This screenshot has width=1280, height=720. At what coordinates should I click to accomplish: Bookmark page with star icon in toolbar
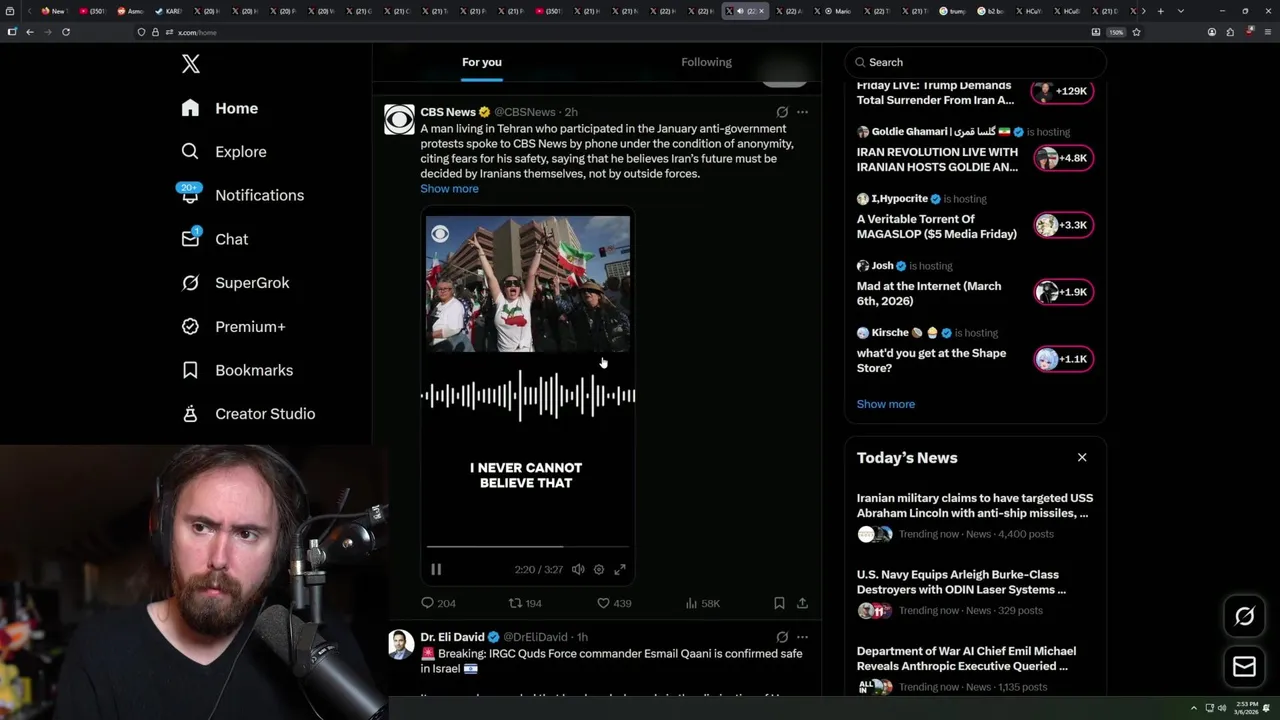pyautogui.click(x=1136, y=32)
